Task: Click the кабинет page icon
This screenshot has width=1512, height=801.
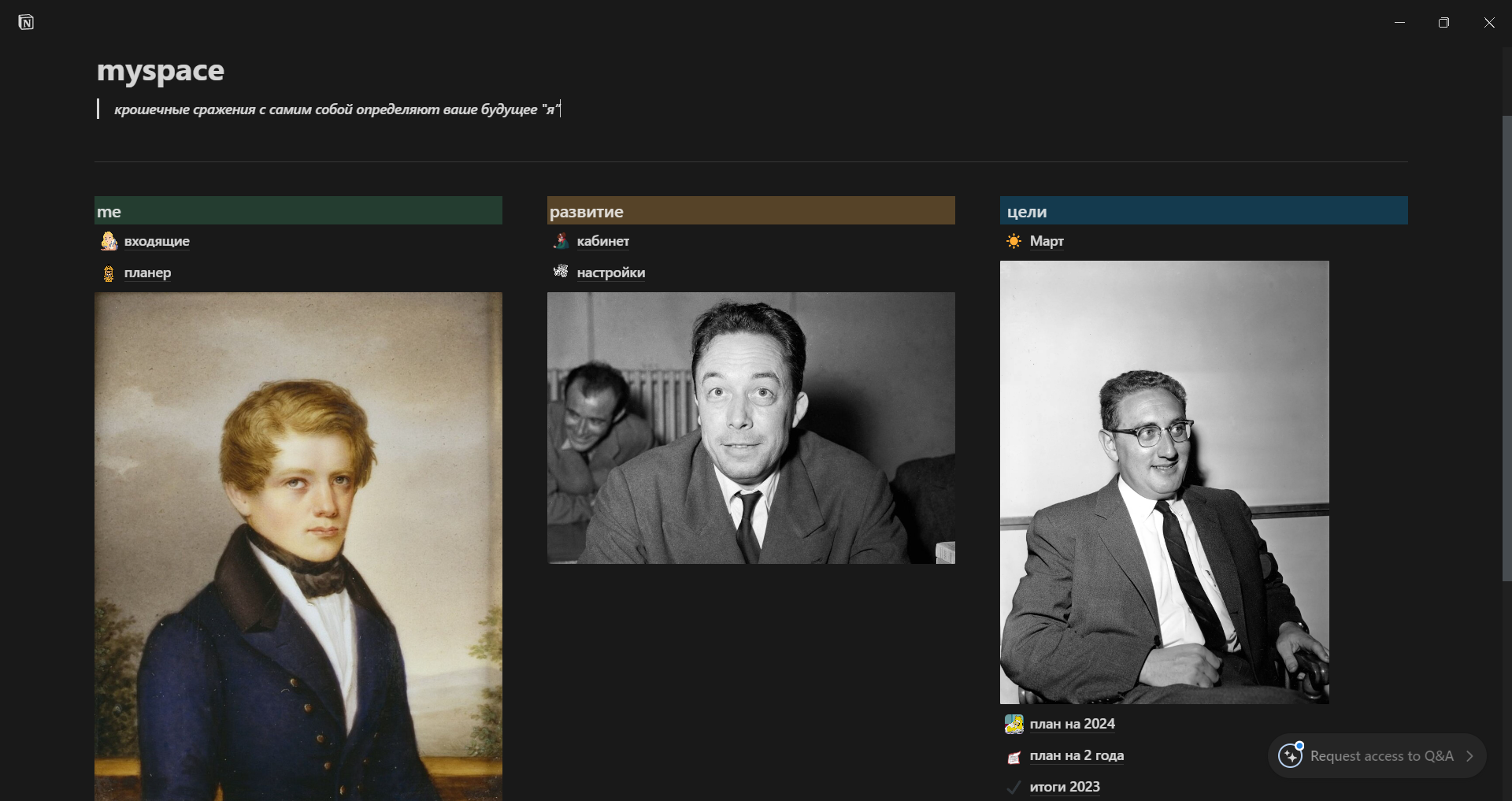Action: pos(561,241)
